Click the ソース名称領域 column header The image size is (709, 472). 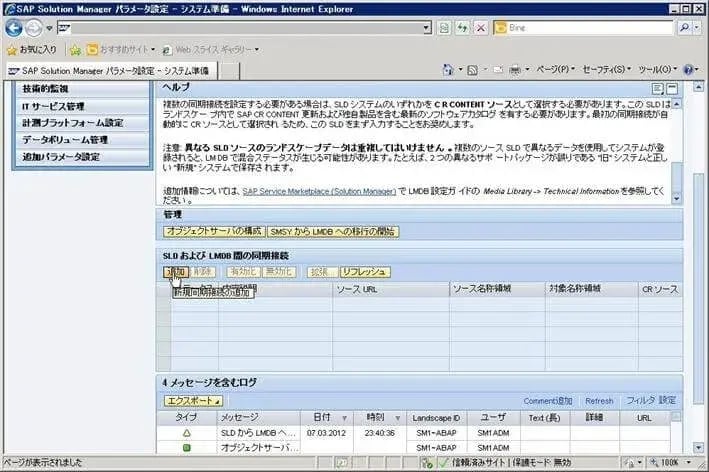coord(497,289)
